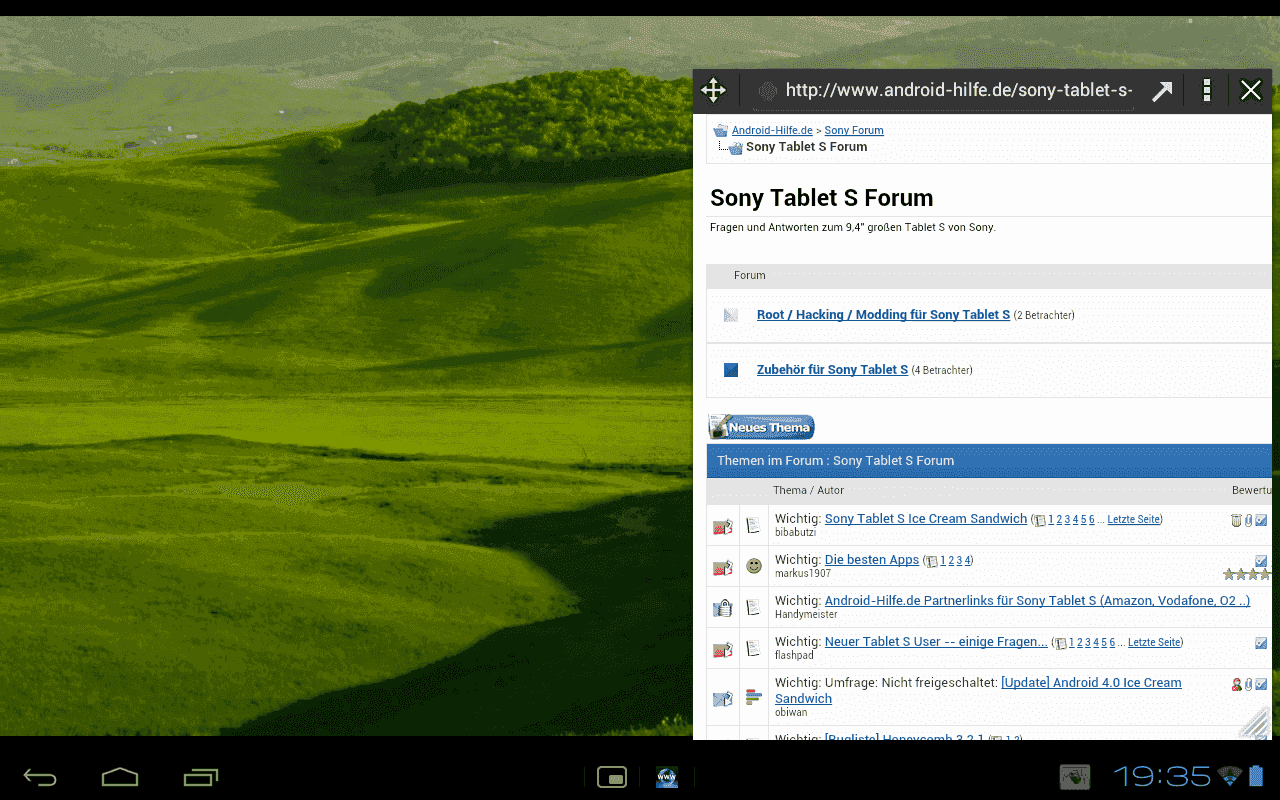Click hot-thread status icon in markus1907 row

(722, 567)
